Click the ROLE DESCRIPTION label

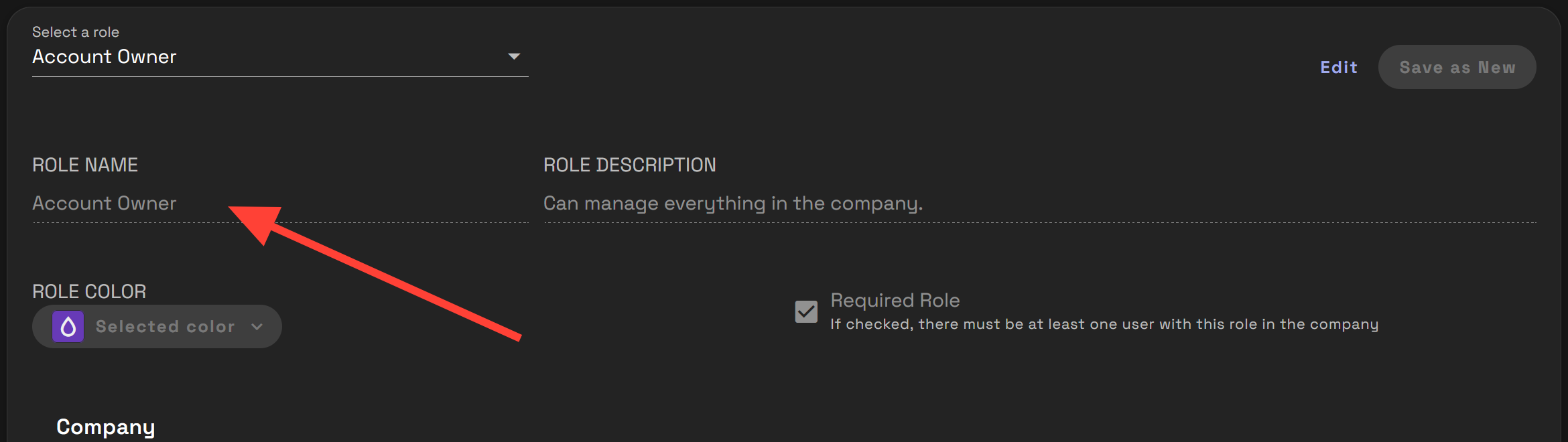tap(629, 165)
